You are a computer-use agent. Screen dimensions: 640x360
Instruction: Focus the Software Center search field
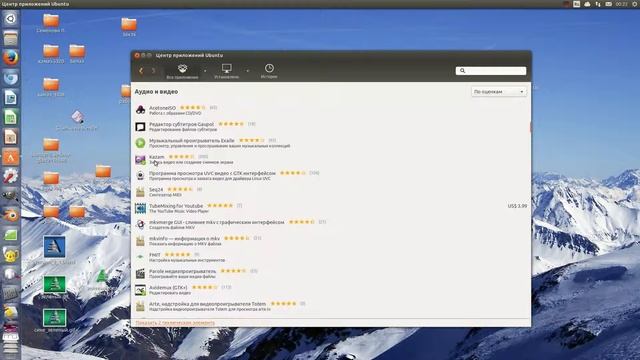[491, 71]
